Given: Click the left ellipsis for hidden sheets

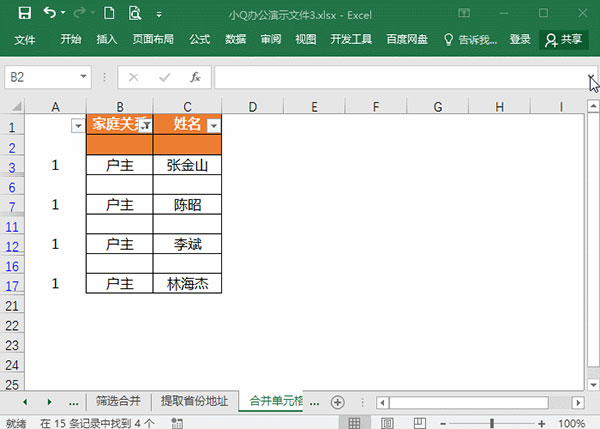Looking at the screenshot, I should tap(73, 403).
